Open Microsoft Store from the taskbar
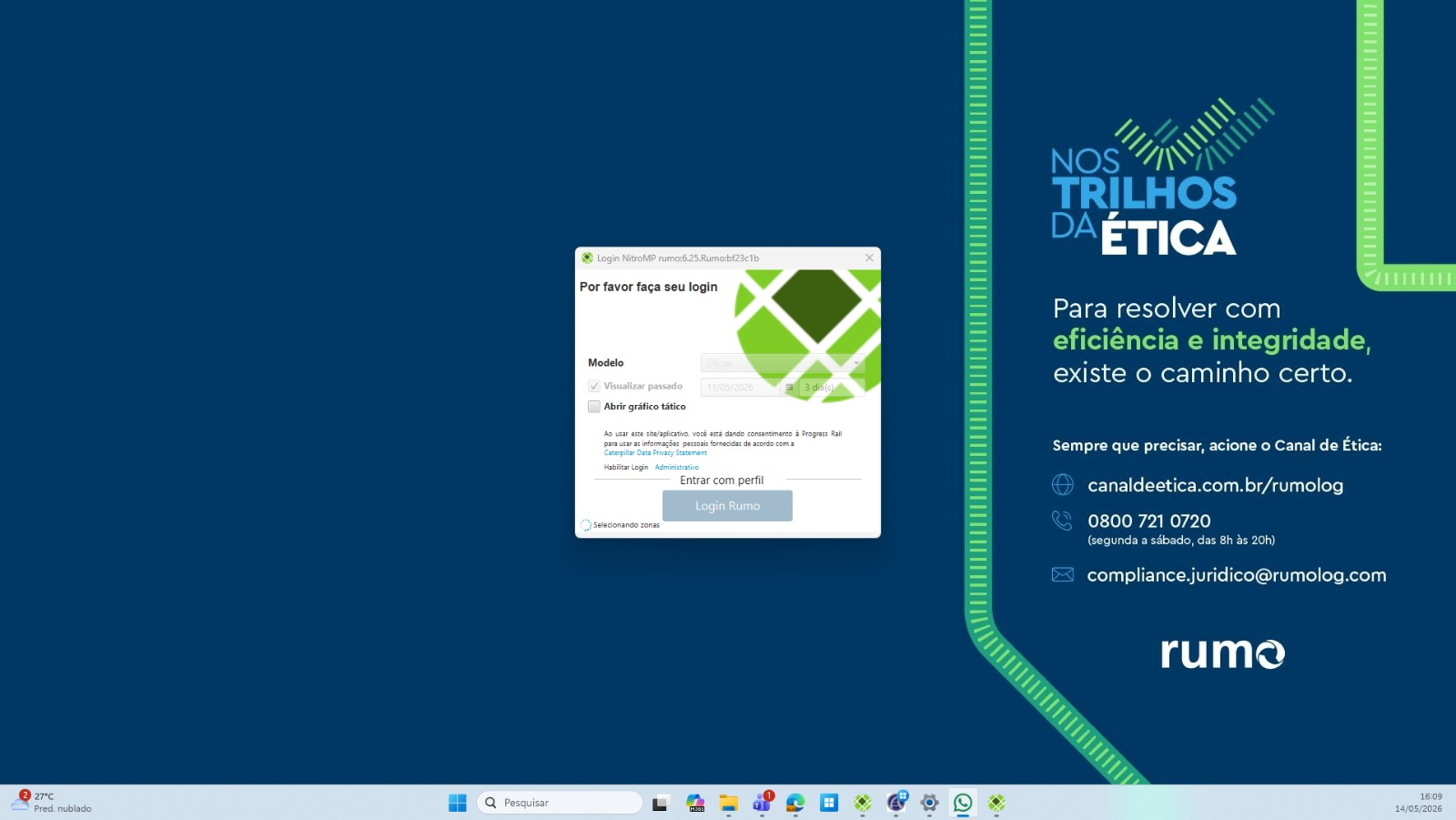Image resolution: width=1456 pixels, height=820 pixels. (829, 803)
